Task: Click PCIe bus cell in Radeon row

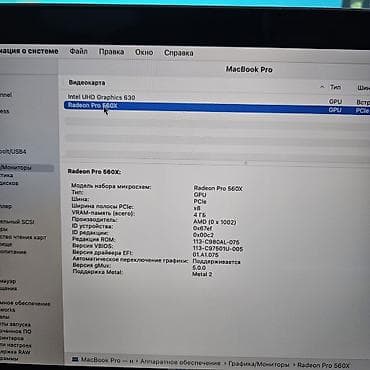Action: click(362, 111)
